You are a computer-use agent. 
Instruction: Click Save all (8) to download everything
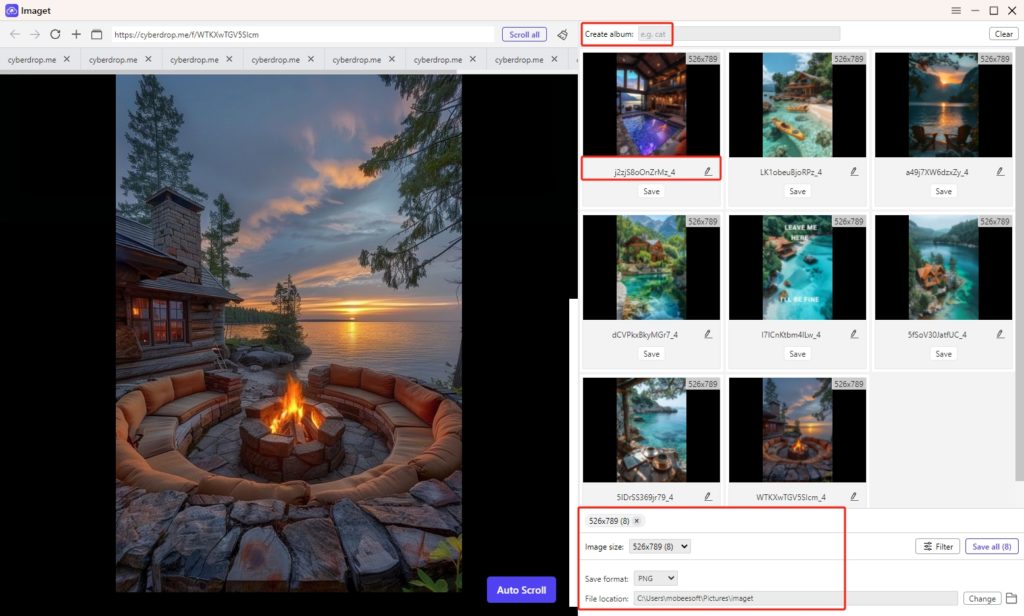[991, 546]
